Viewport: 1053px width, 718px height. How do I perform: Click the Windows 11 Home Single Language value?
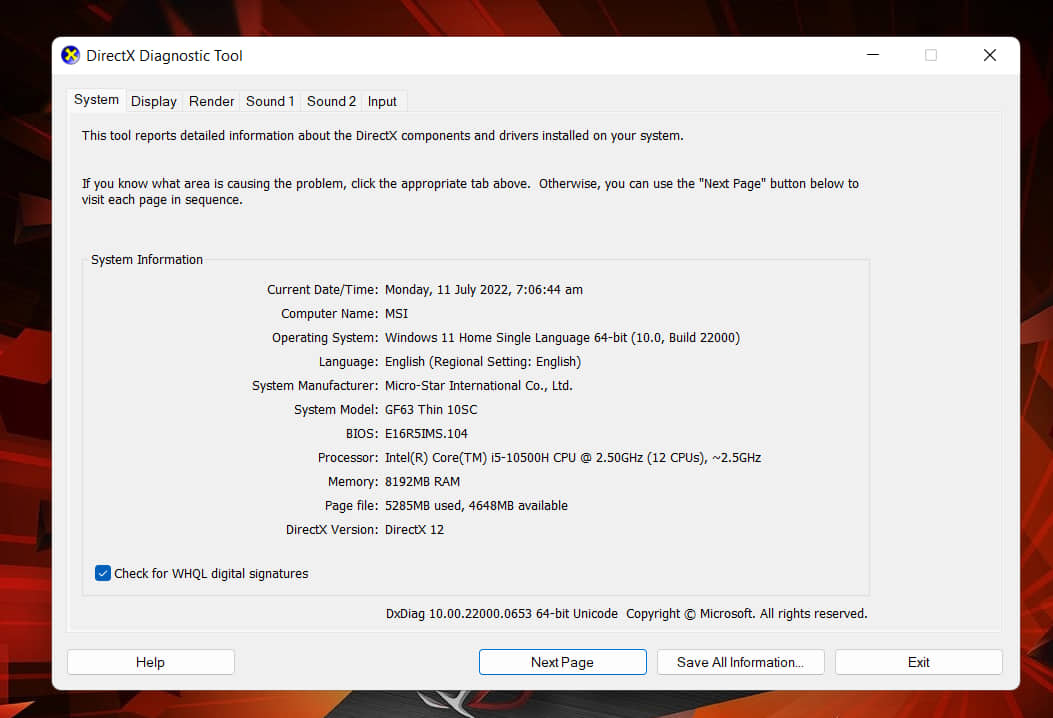coord(562,338)
